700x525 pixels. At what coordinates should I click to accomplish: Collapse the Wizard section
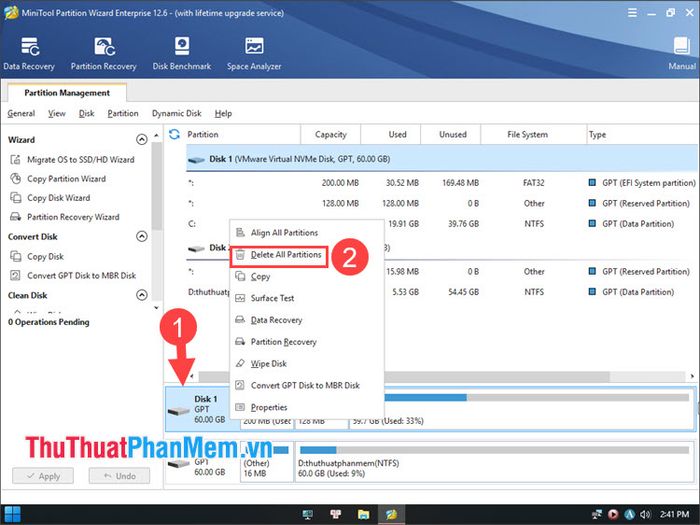pos(142,140)
